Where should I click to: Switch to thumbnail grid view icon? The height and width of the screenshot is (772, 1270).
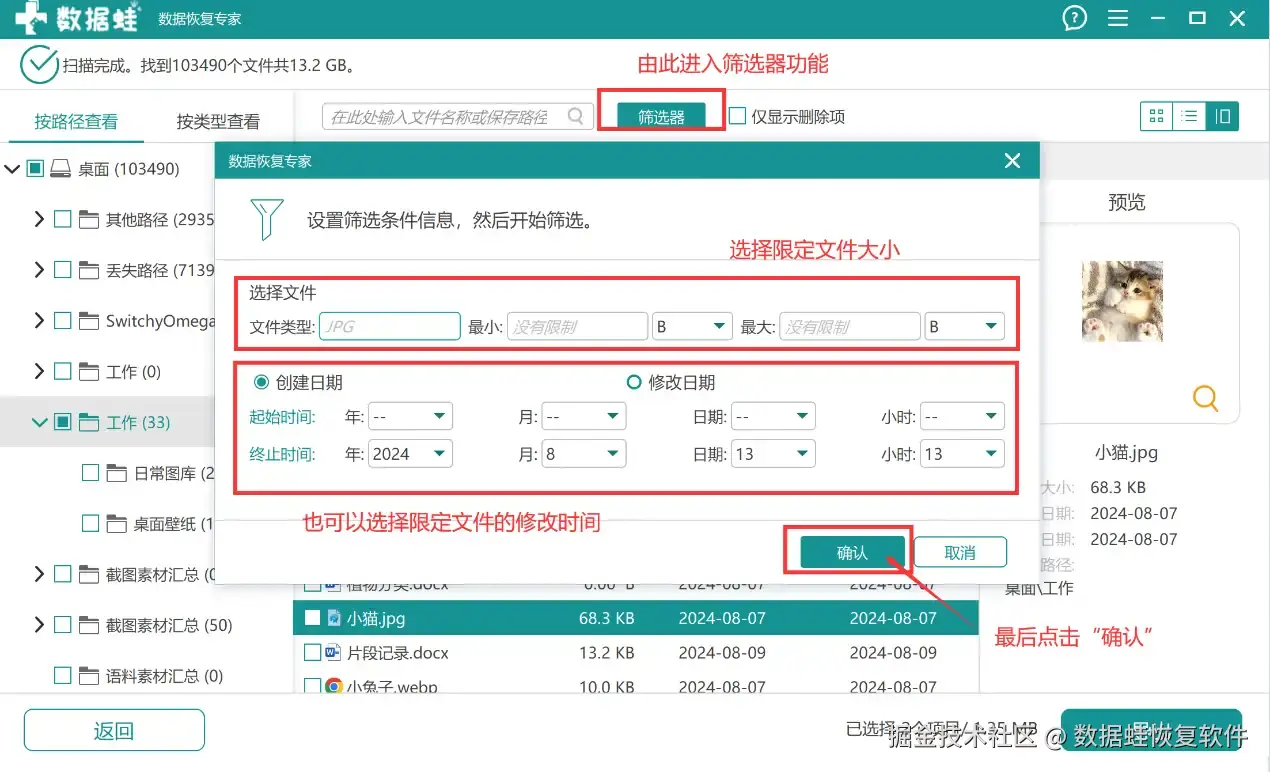(1156, 116)
